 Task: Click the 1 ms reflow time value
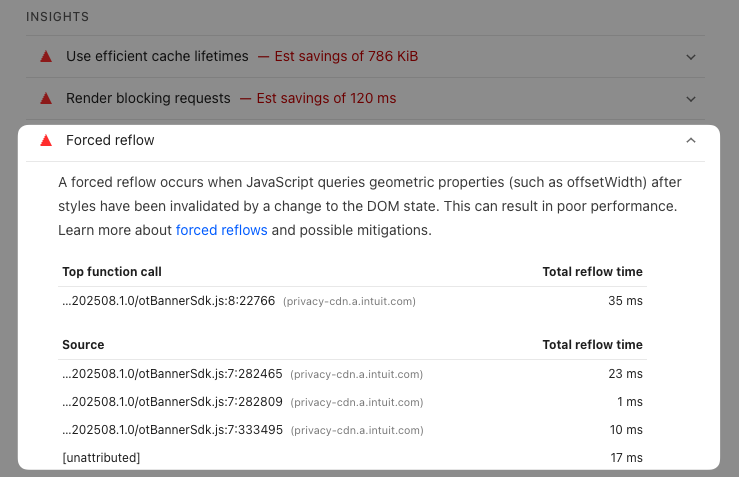(630, 402)
